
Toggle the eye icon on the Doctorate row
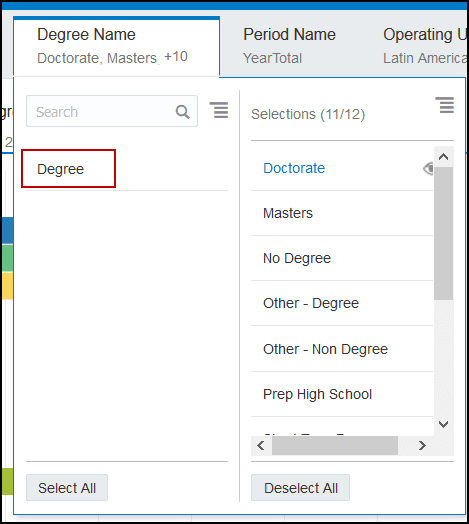[x=428, y=168]
